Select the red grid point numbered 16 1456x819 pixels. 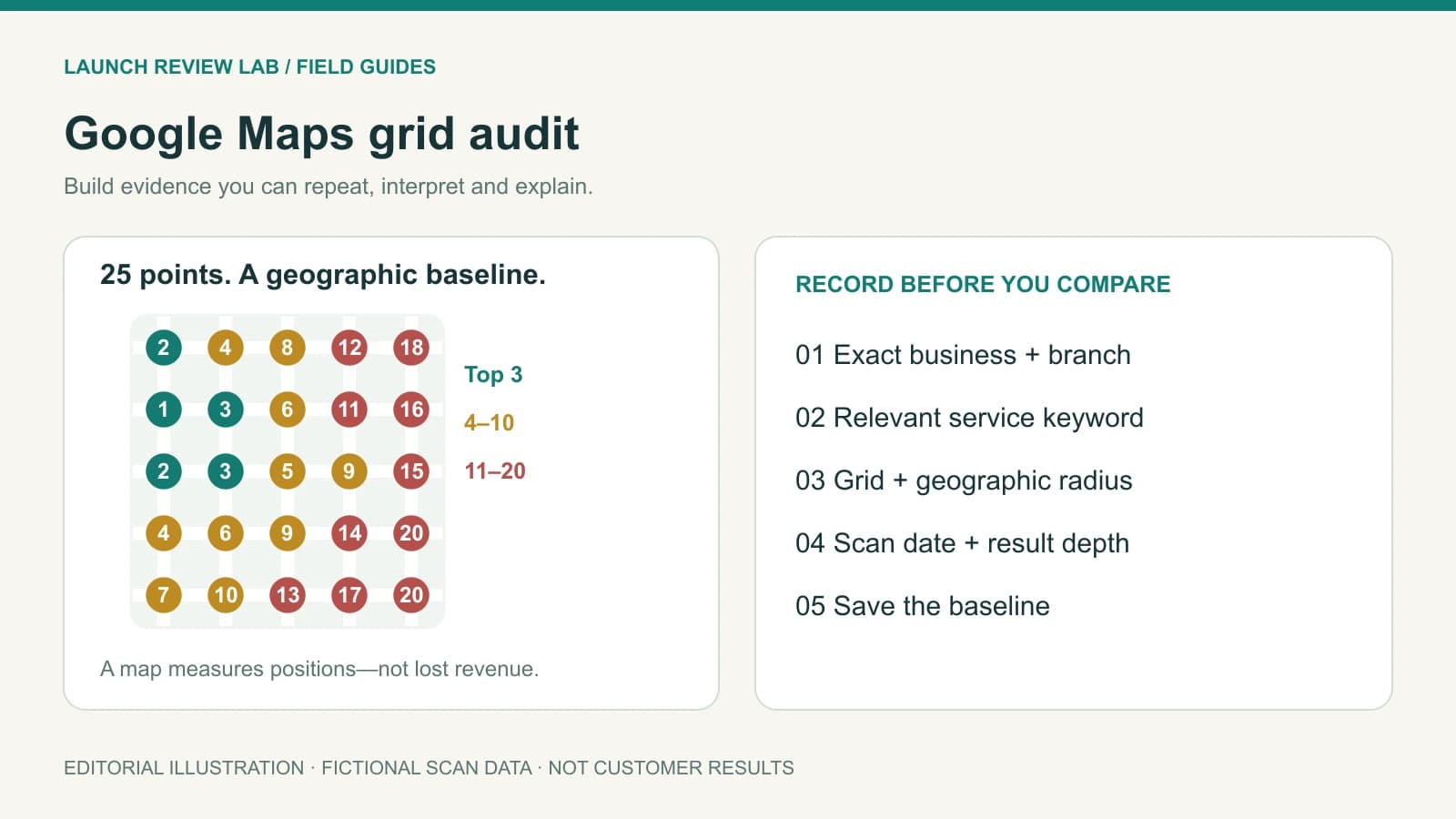click(411, 409)
